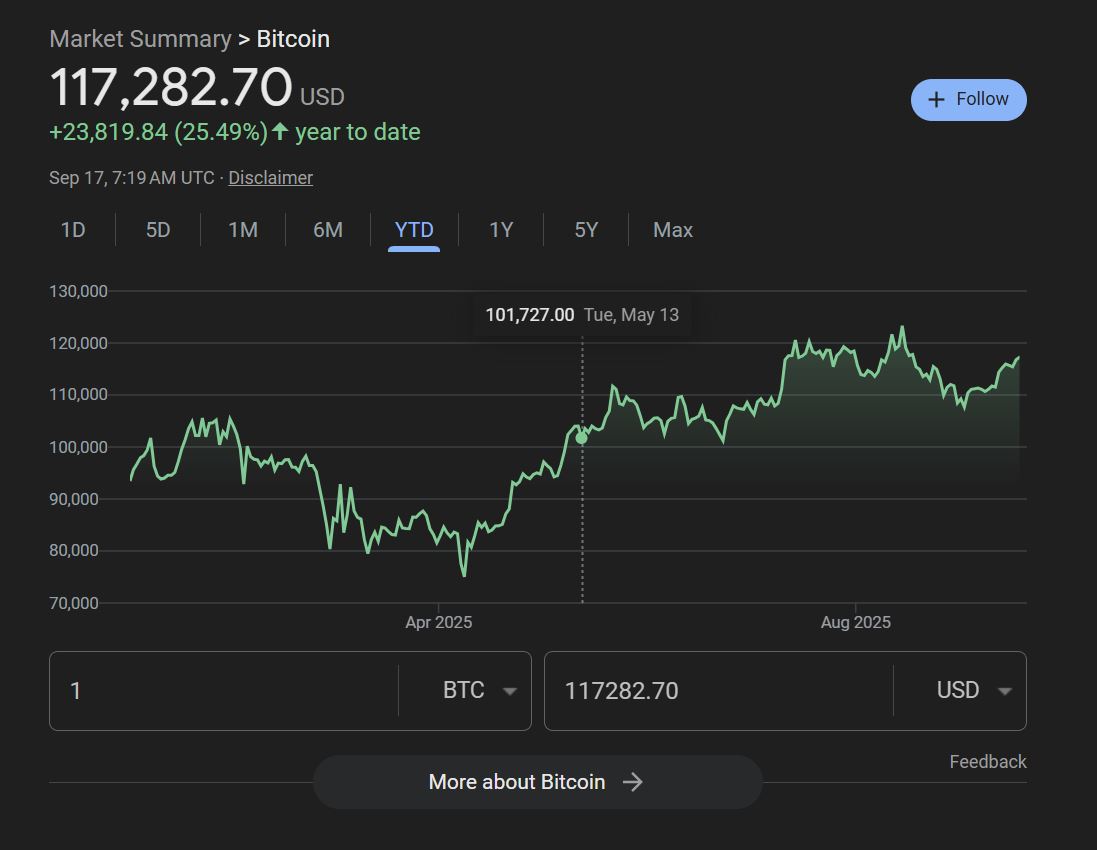1097x850 pixels.
Task: Click the 80,000 y-axis label
Action: 74,551
